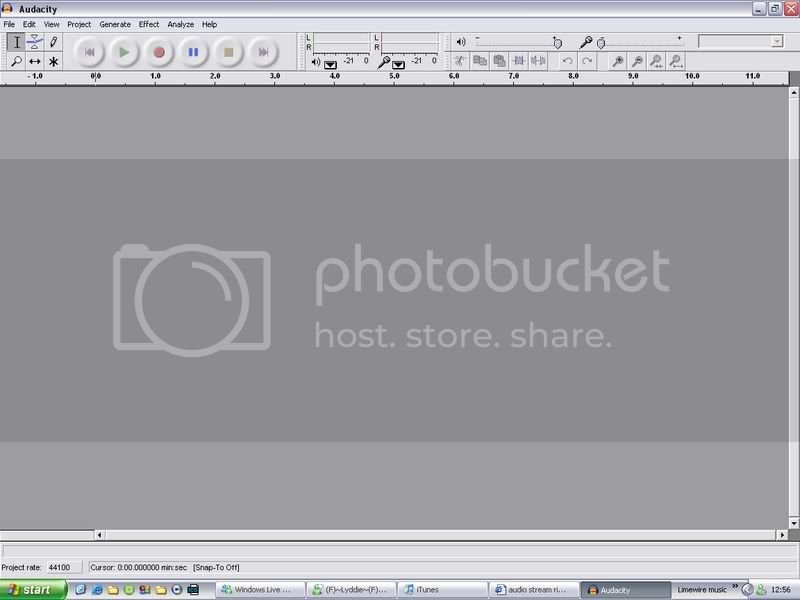Select the Draw pencil tool
The image size is (800, 600).
[53, 42]
